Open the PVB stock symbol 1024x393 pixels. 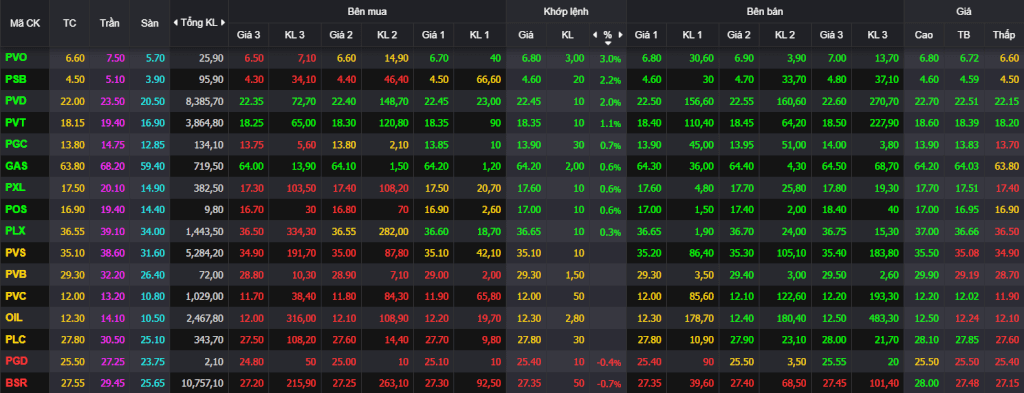[x=16, y=274]
